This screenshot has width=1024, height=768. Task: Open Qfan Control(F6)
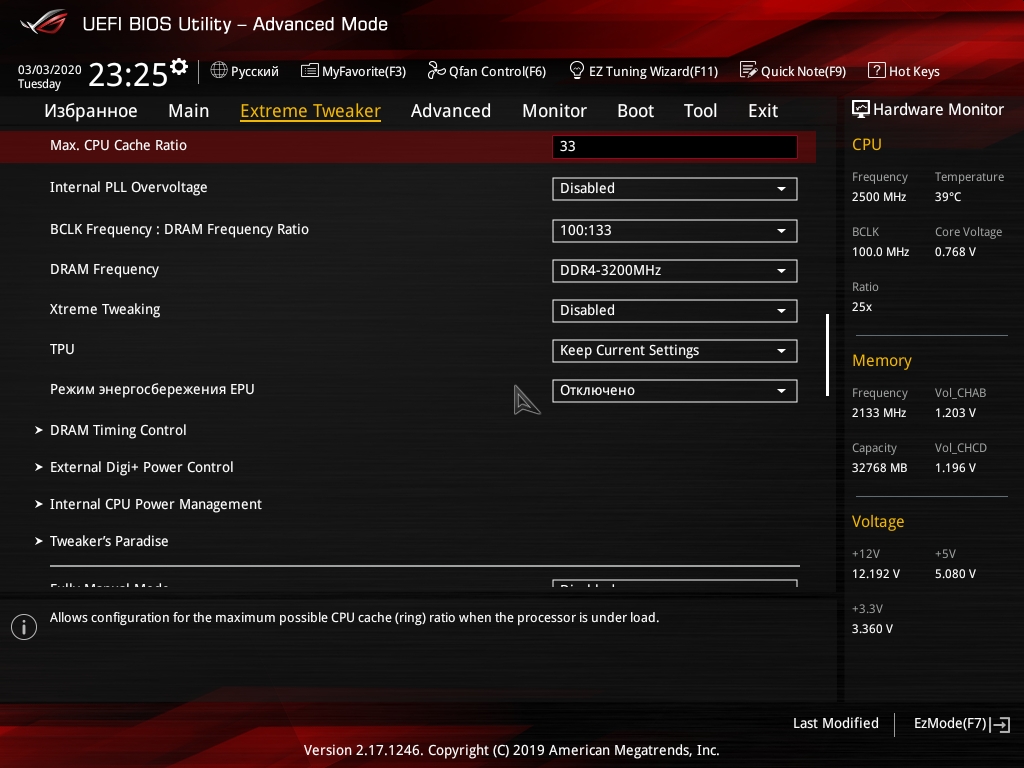pyautogui.click(x=487, y=71)
